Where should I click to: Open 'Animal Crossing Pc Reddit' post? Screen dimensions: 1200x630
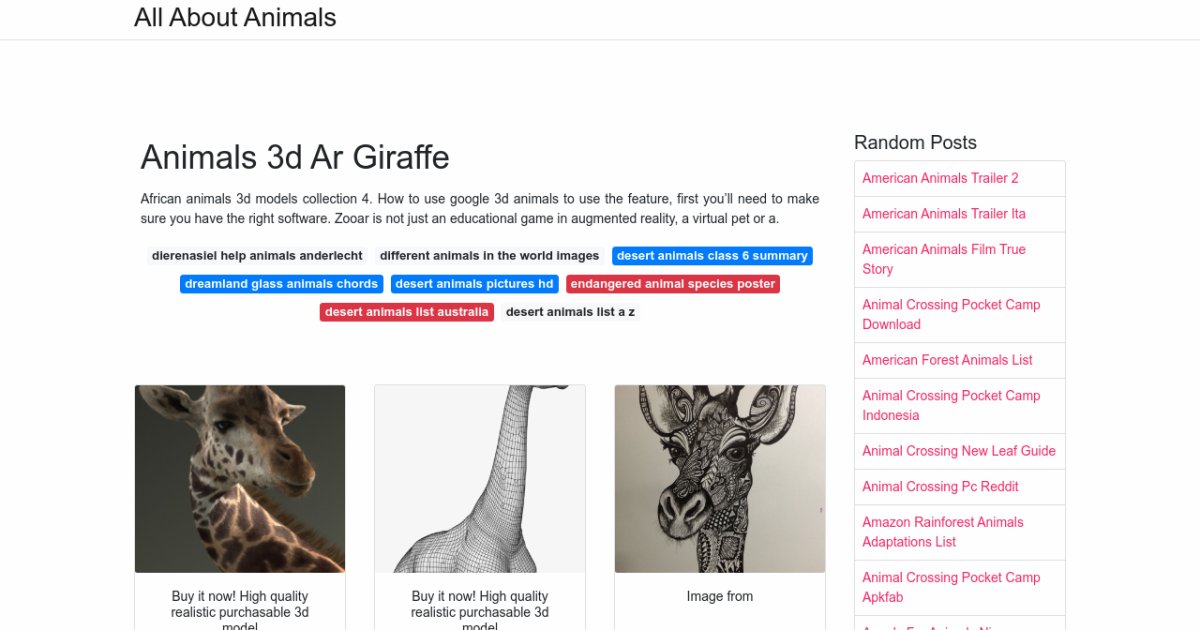tap(940, 487)
